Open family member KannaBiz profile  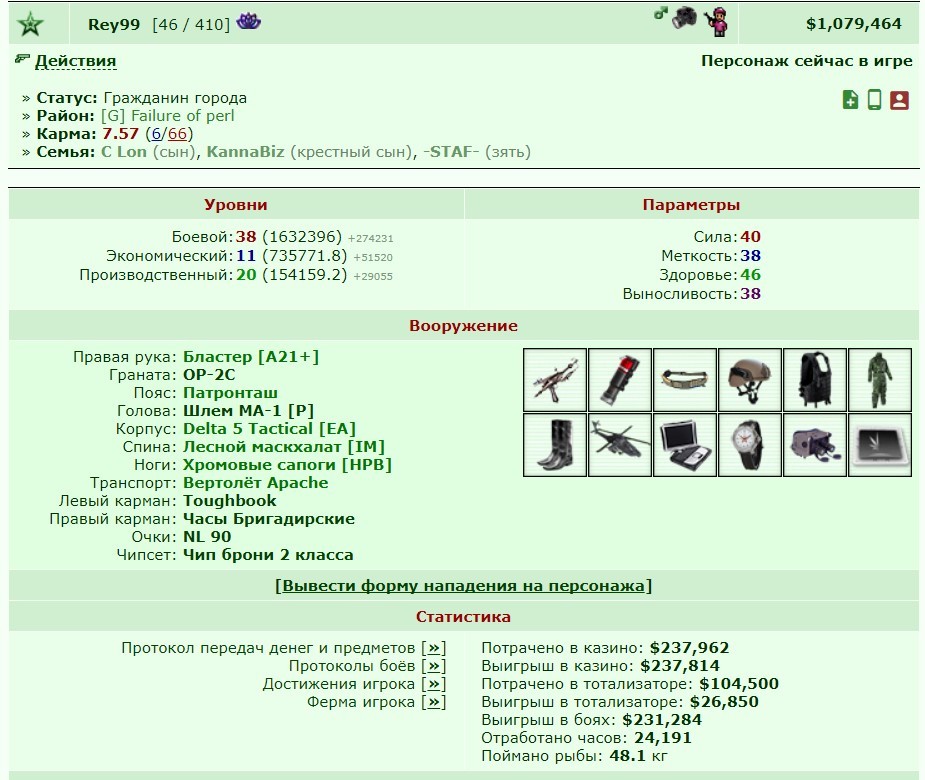pos(245,152)
